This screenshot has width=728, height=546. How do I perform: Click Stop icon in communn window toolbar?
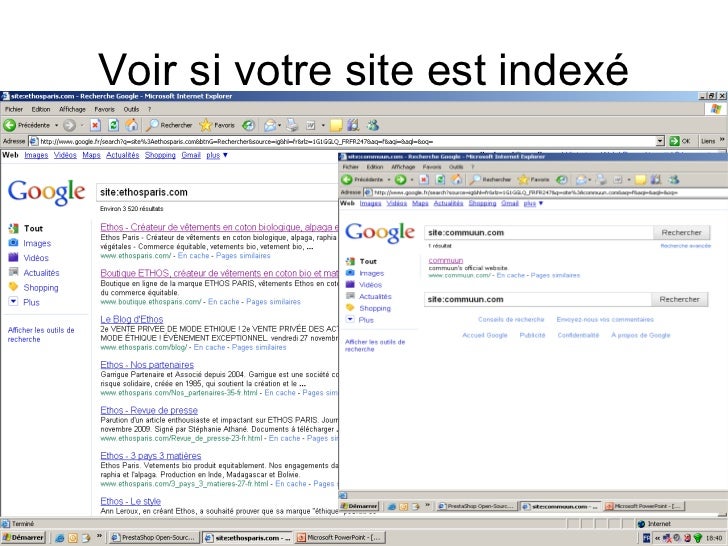click(423, 179)
